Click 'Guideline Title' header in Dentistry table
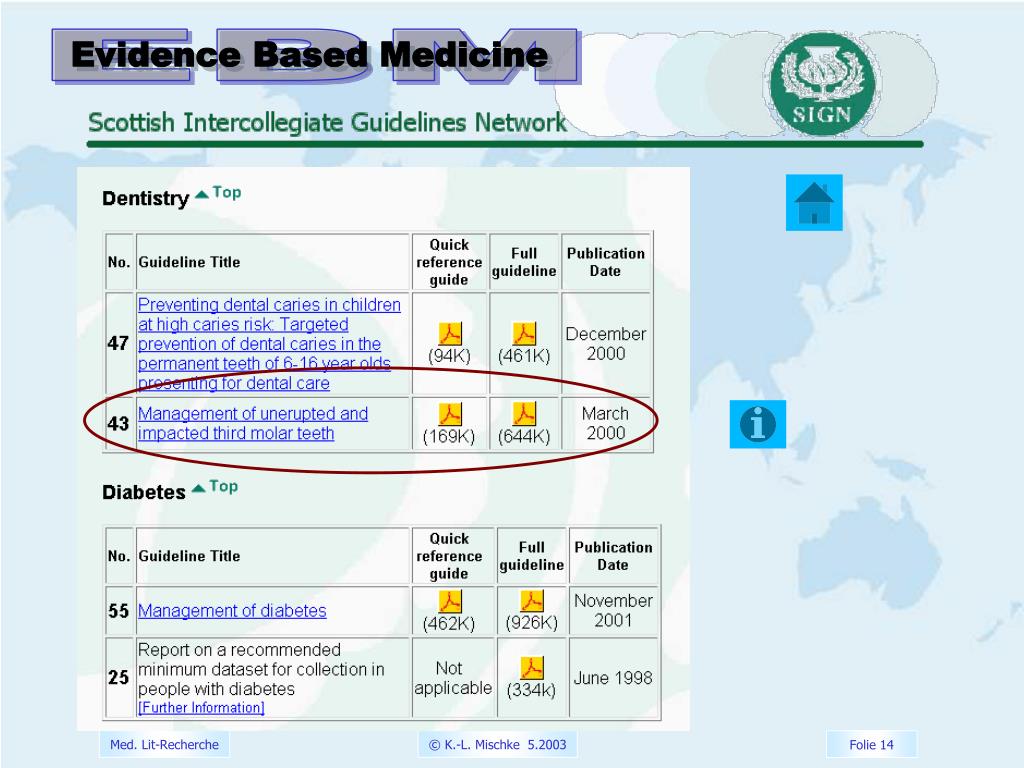Image resolution: width=1024 pixels, height=768 pixels. (189, 262)
